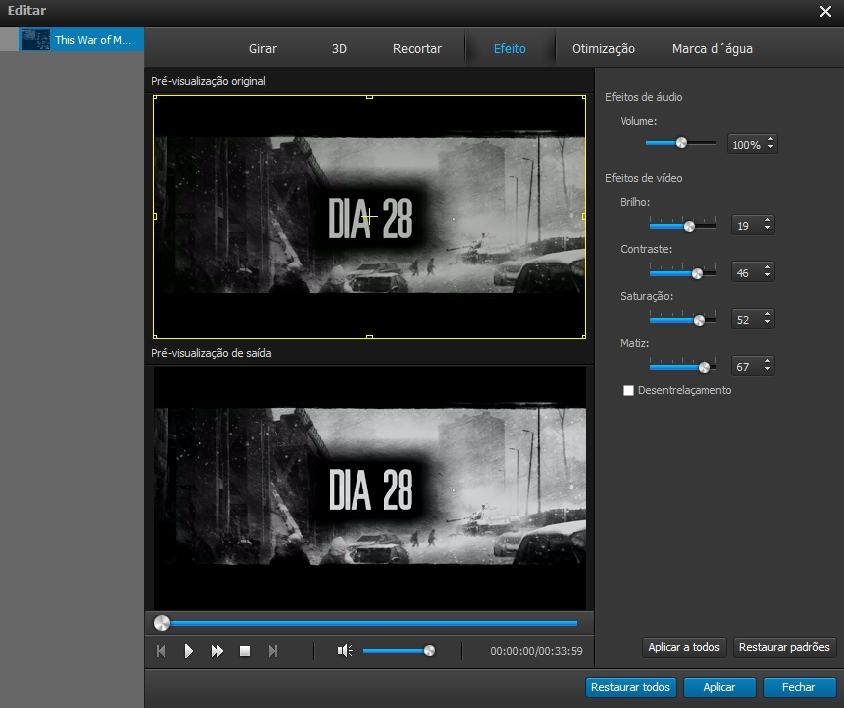The width and height of the screenshot is (844, 708).
Task: Click the right-middle crop handle of original preview
Action: tap(584, 216)
